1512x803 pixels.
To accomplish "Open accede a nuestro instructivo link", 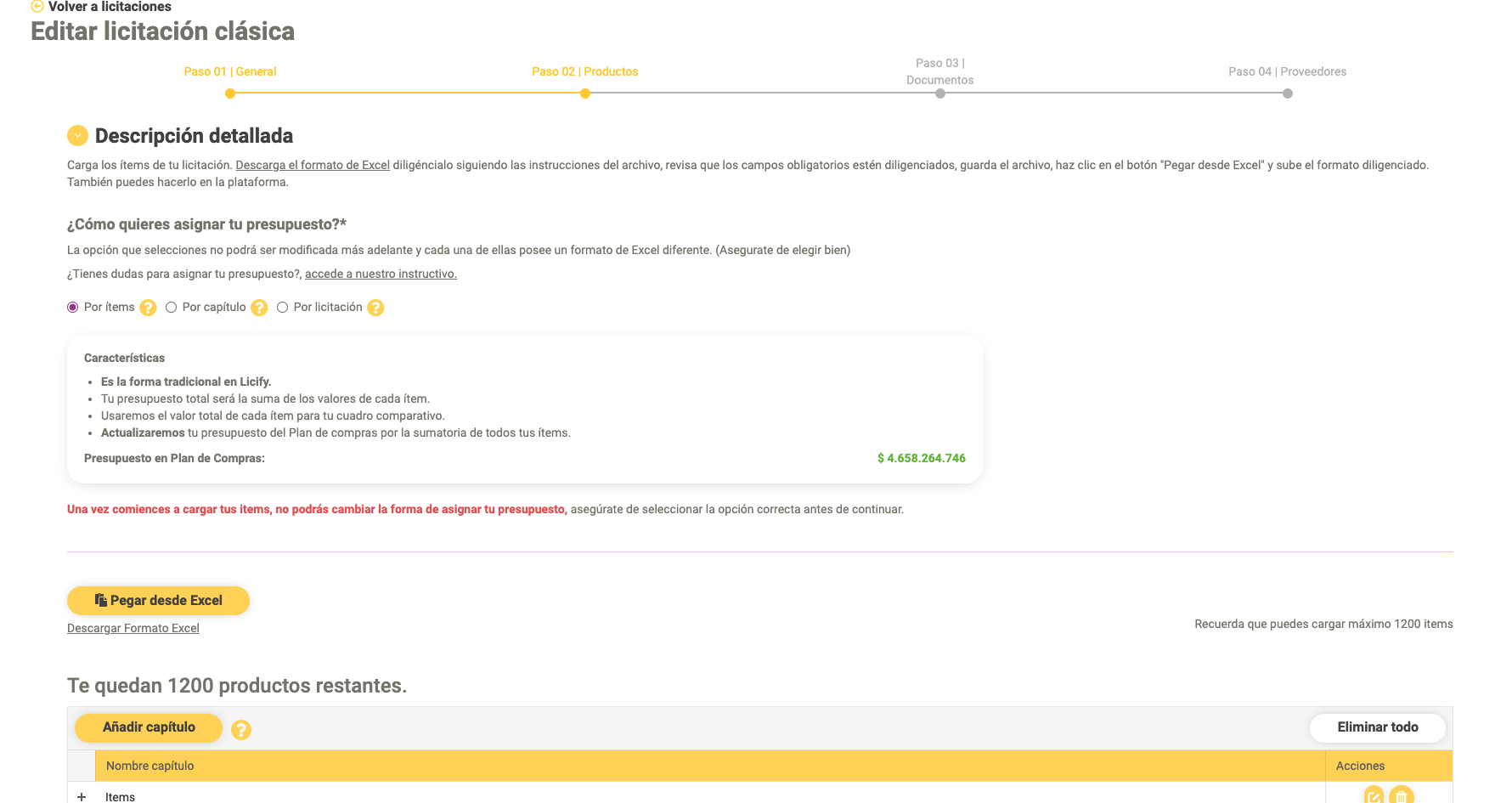I will click(381, 274).
